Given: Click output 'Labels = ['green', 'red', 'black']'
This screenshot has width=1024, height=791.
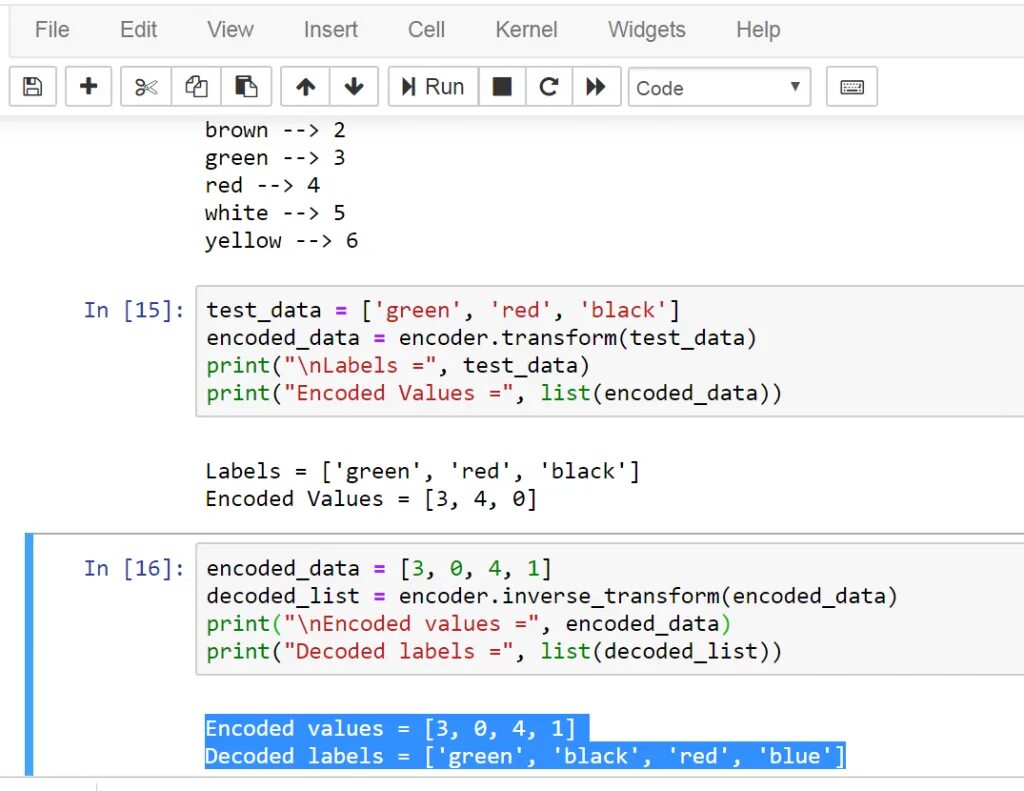Looking at the screenshot, I should coord(423,472).
